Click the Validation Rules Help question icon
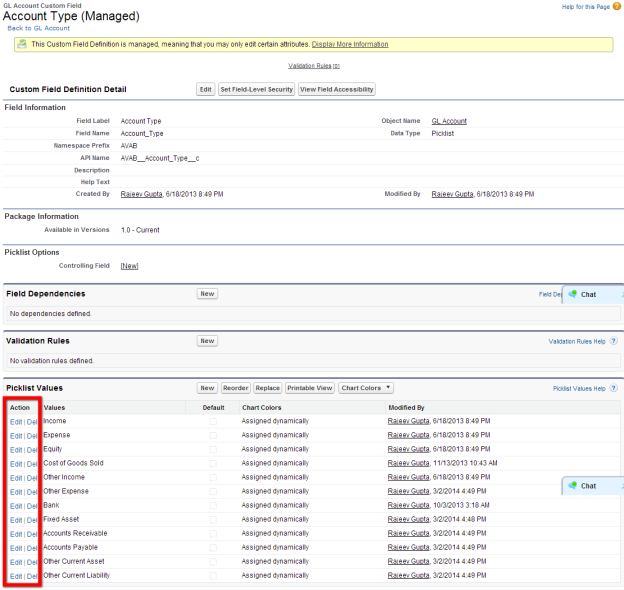The image size is (624, 590). point(613,341)
